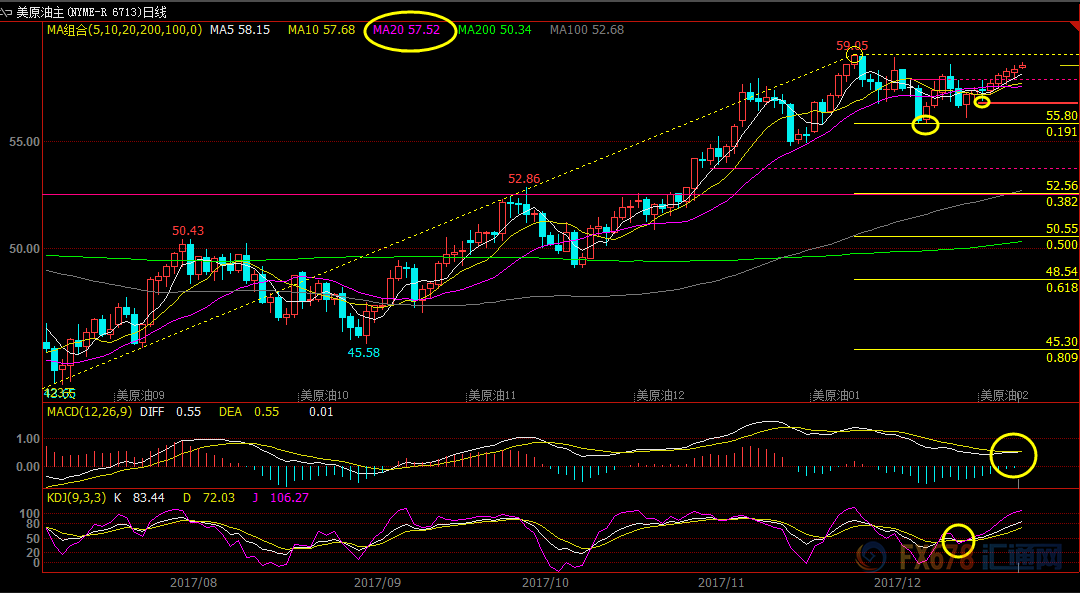The width and height of the screenshot is (1080, 593).
Task: Click the 0.382 Fibonacci level at 52.56
Action: [1061, 201]
